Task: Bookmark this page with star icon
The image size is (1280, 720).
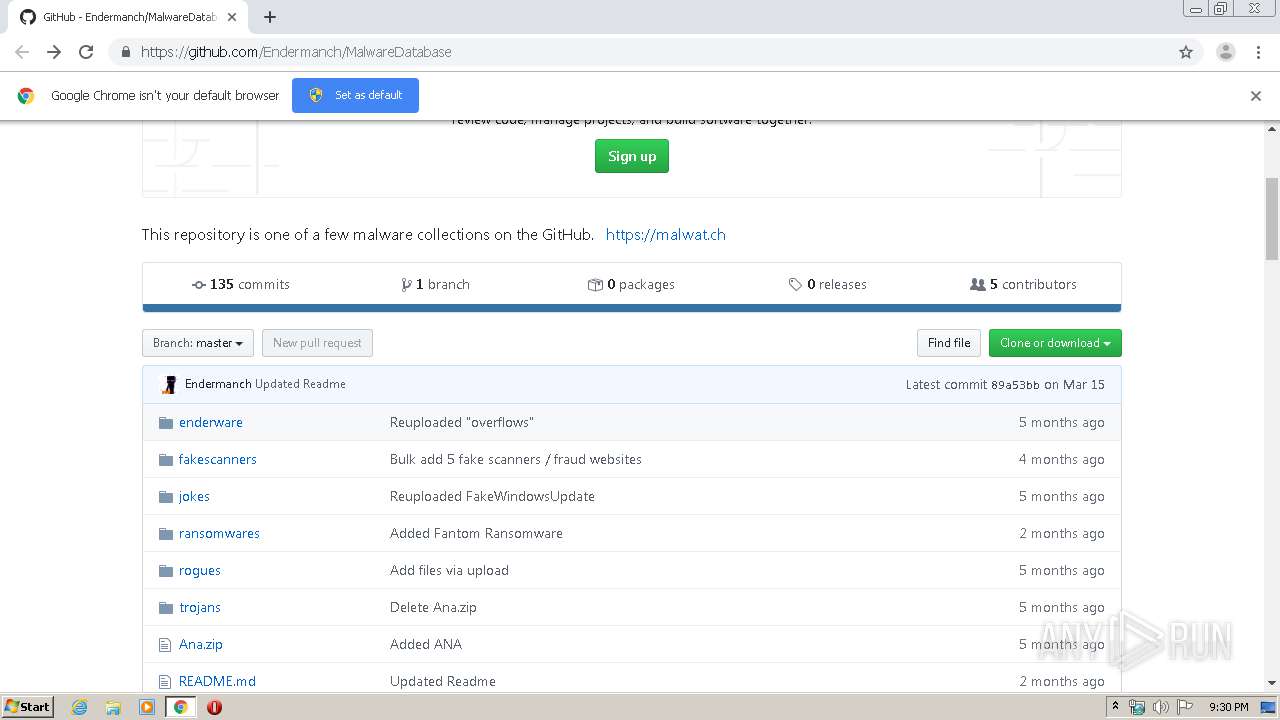Action: click(1186, 52)
